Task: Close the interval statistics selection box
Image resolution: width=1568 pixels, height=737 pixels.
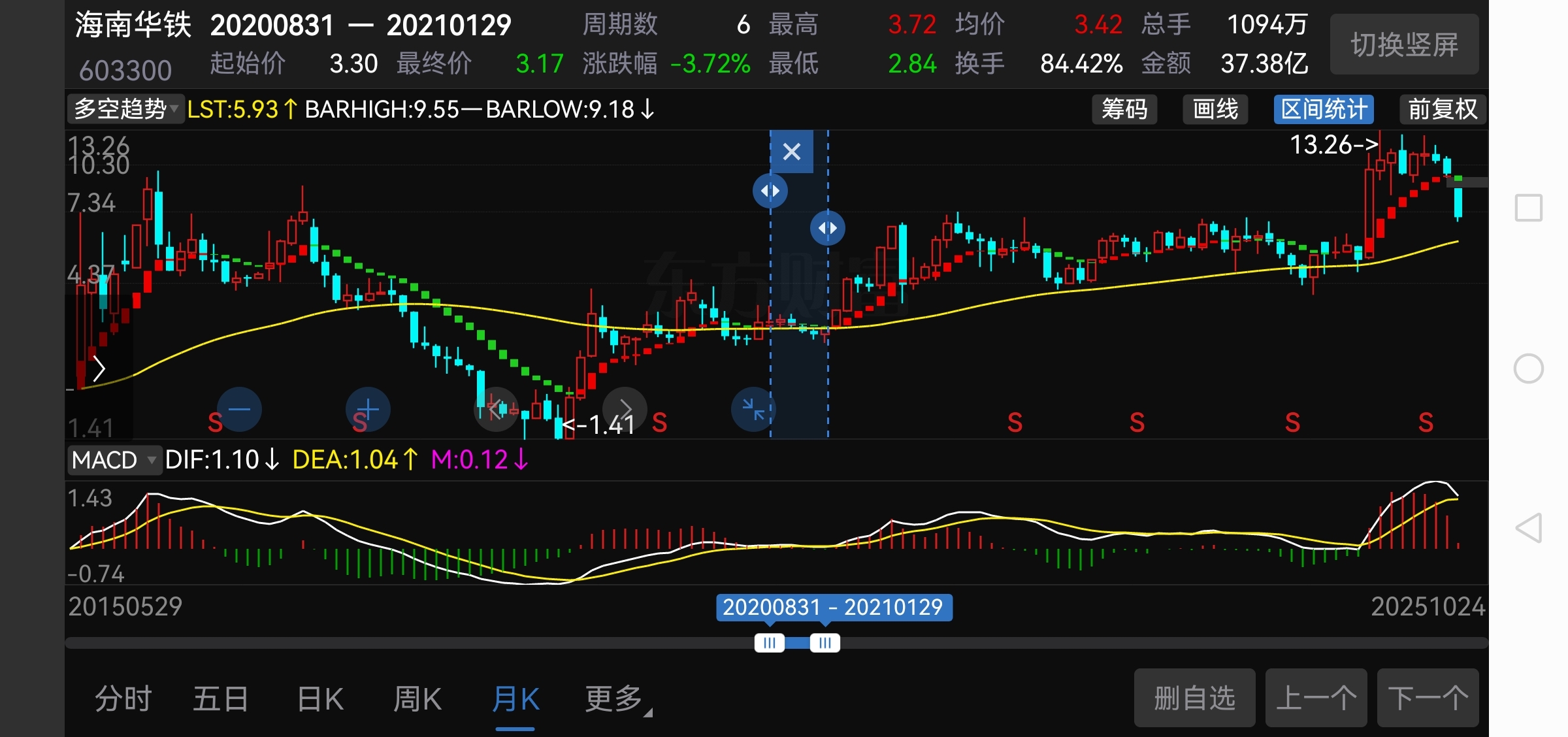Action: [791, 152]
